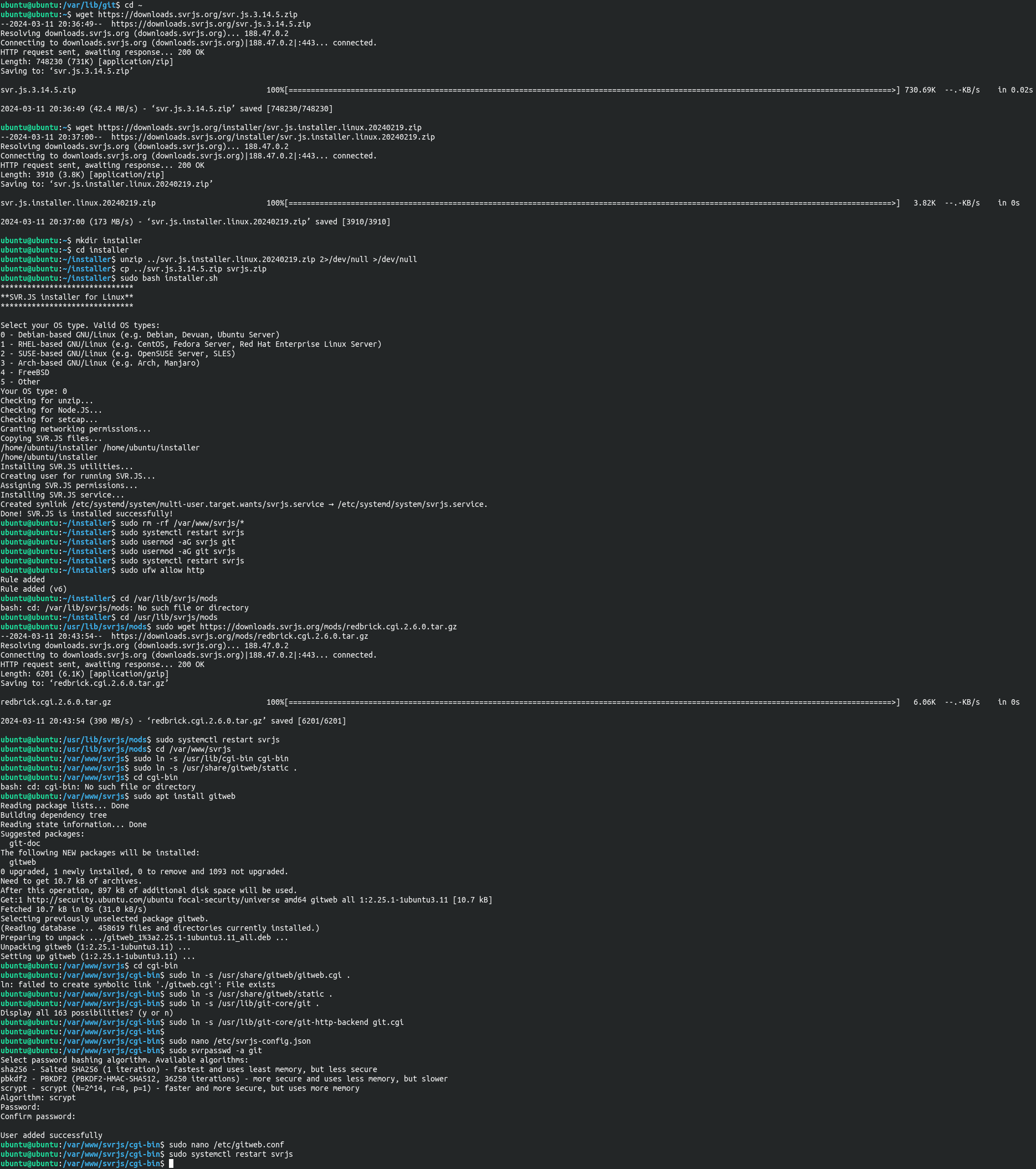Click the 'sudo apt install gitweb' command
This screenshot has height=1169, width=1036.
tap(184, 796)
